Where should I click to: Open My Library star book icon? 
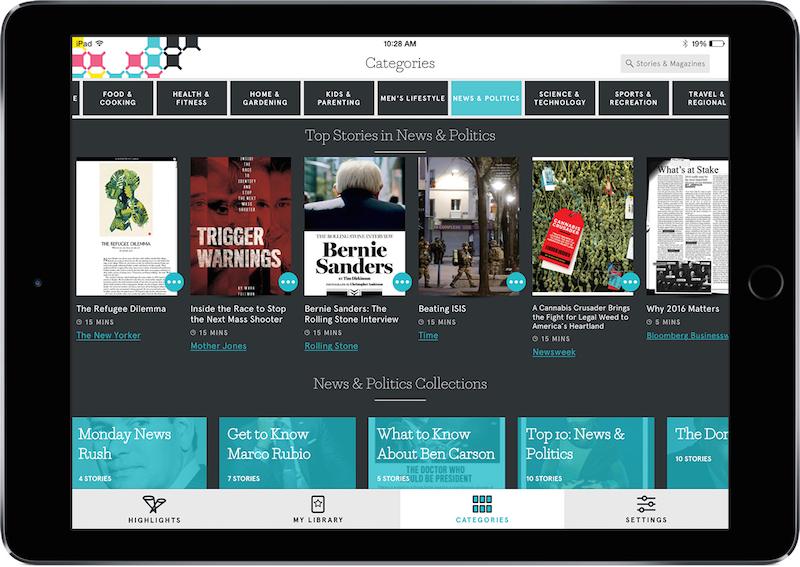coord(318,504)
